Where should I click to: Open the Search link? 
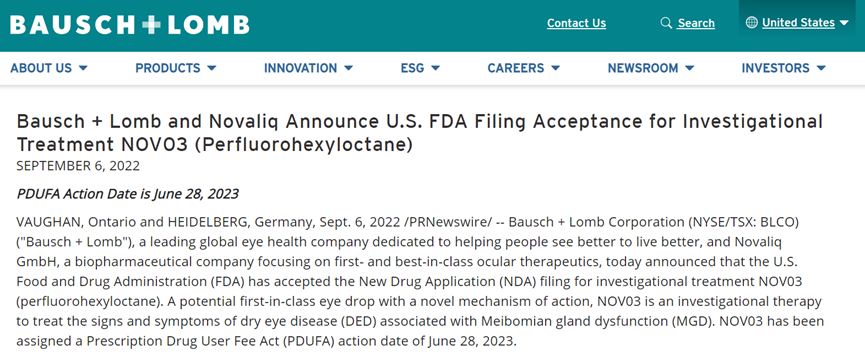696,23
